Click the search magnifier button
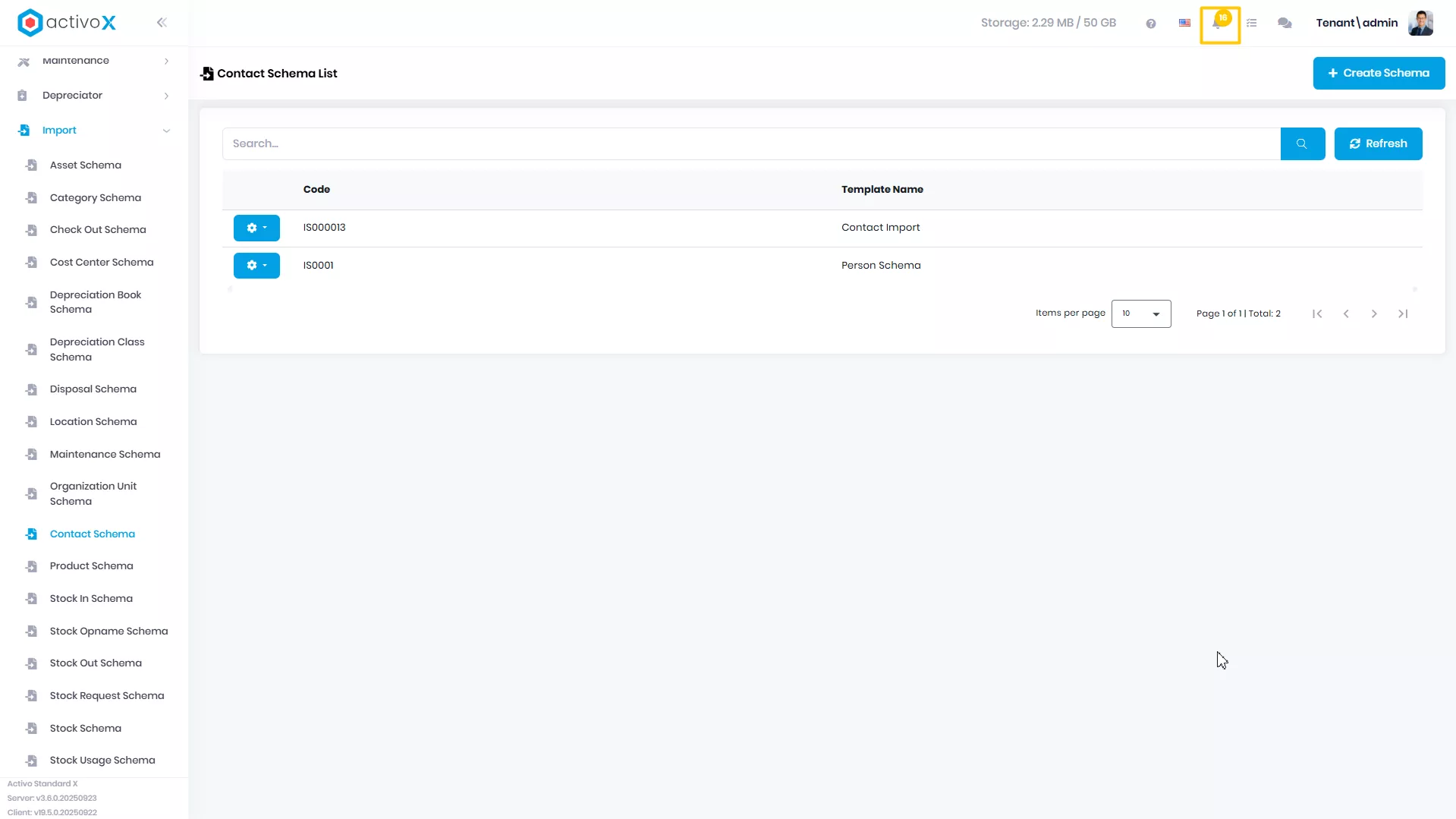The image size is (1456, 819). [1302, 143]
